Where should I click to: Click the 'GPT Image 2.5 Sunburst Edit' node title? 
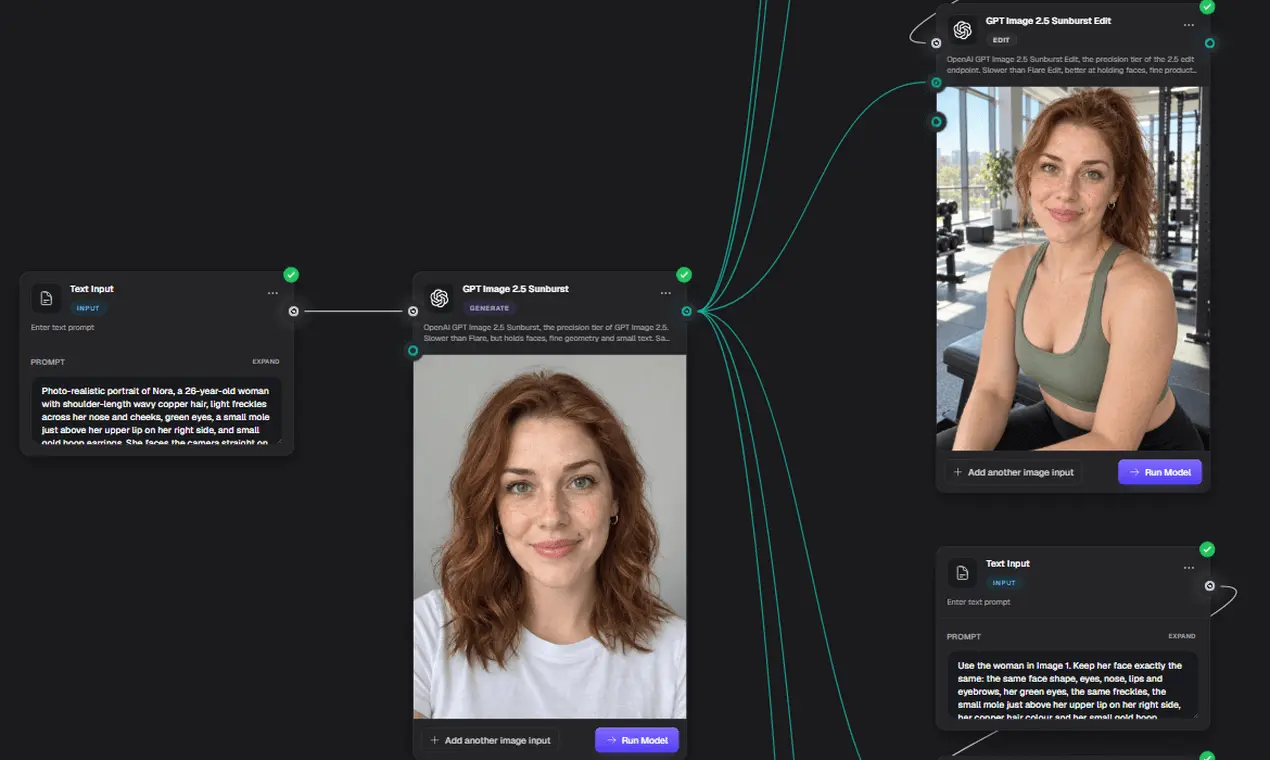pos(1048,21)
